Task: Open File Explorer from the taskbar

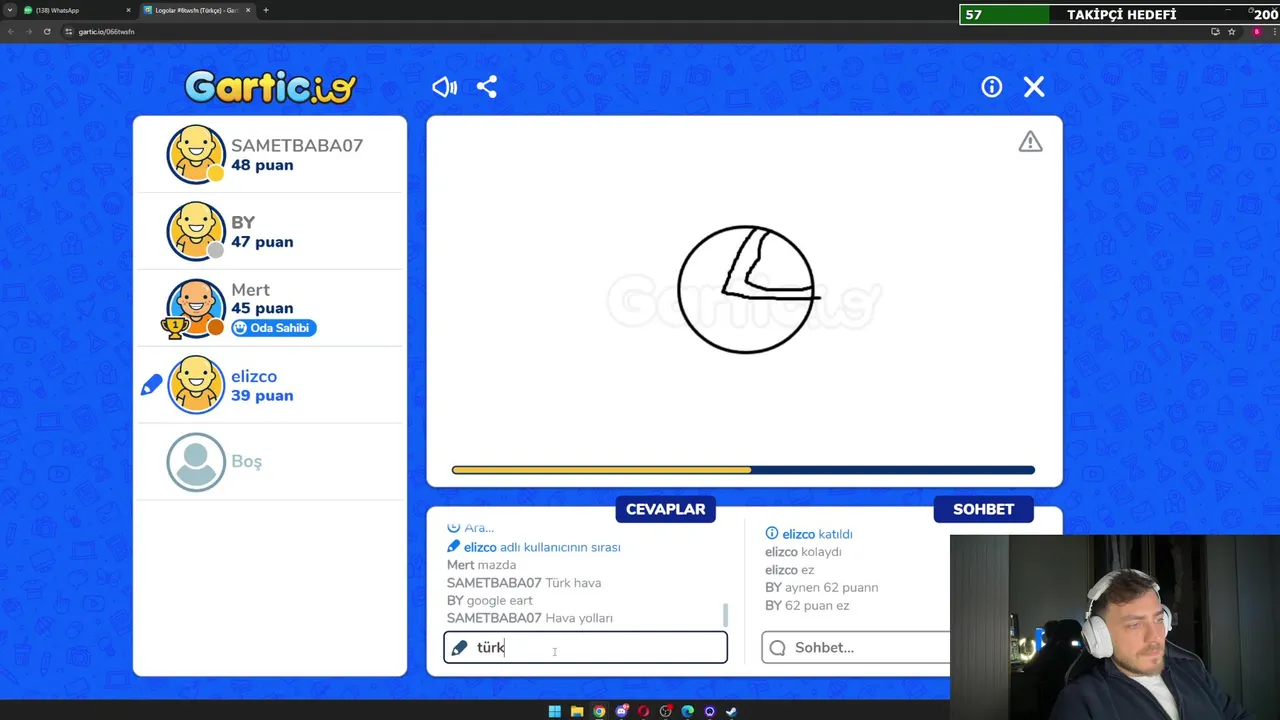Action: pyautogui.click(x=577, y=711)
